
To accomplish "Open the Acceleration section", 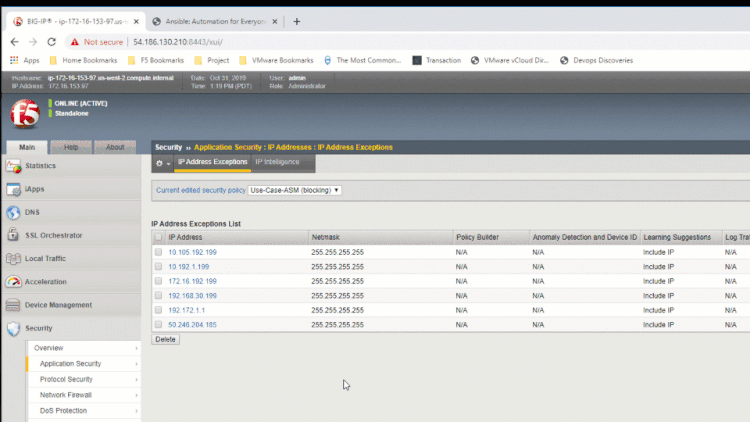I will click(45, 282).
